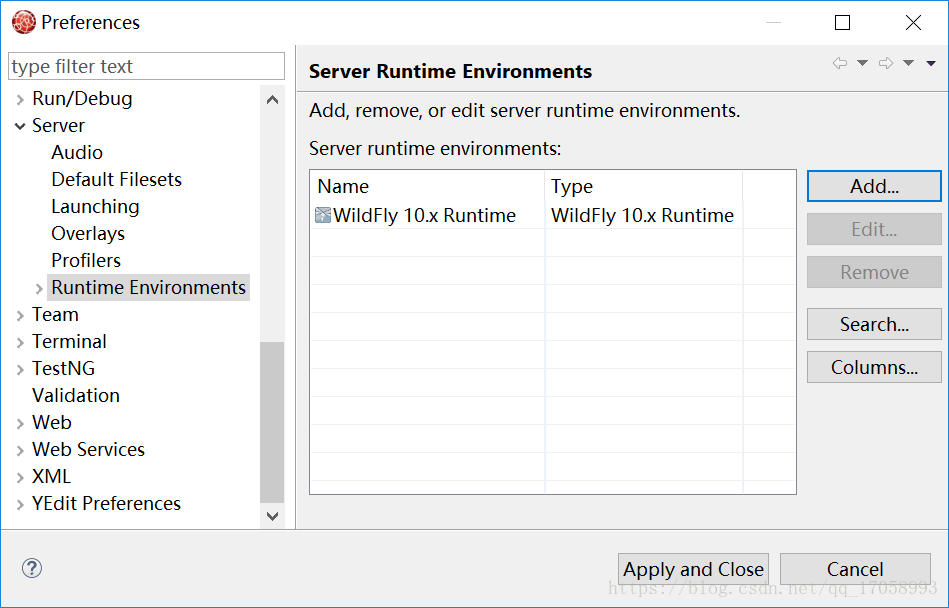
Task: Select WildFly 10.x Runtime name cell
Action: pyautogui.click(x=427, y=215)
